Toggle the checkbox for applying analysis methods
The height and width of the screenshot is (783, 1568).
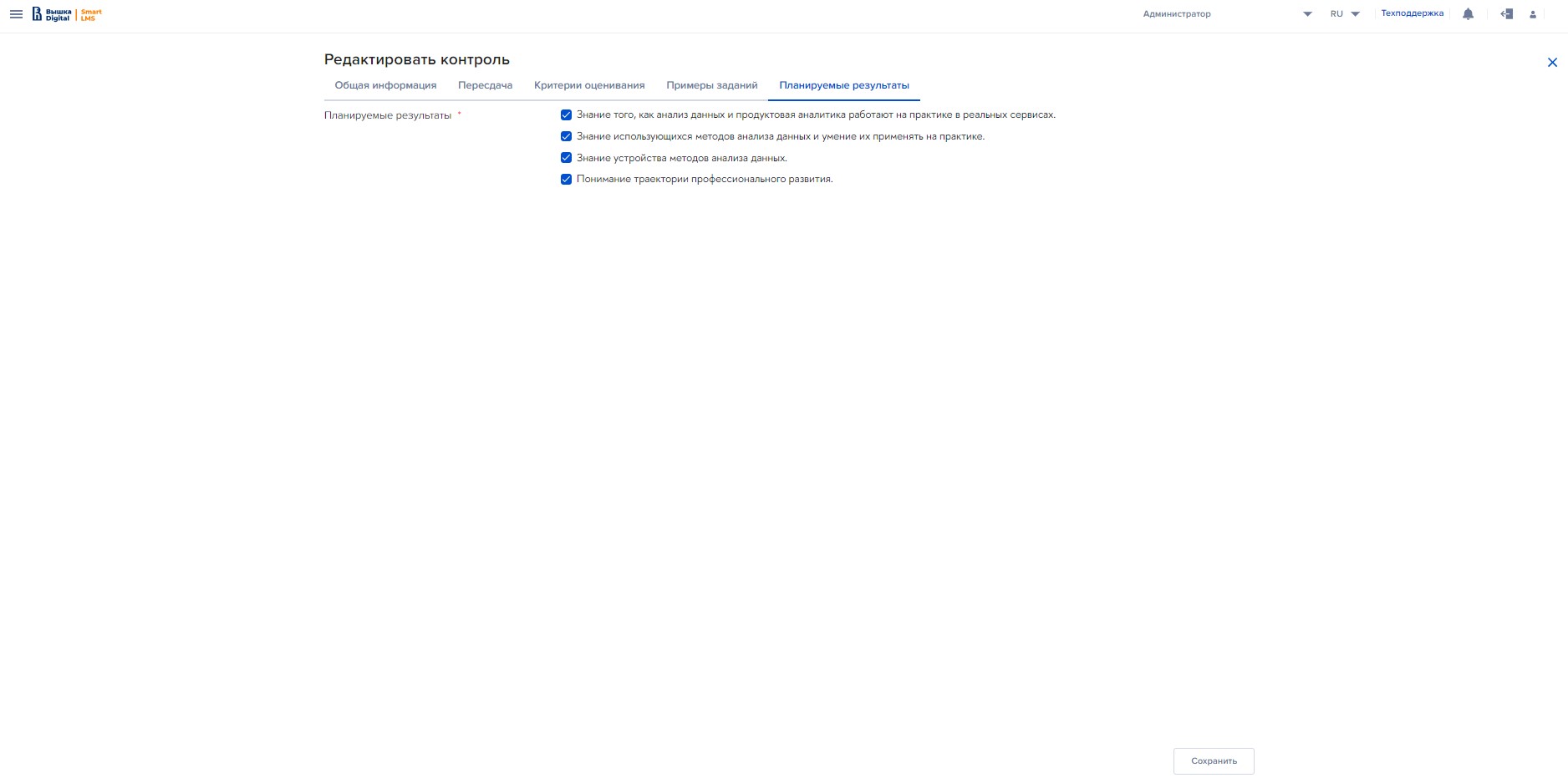[x=566, y=136]
